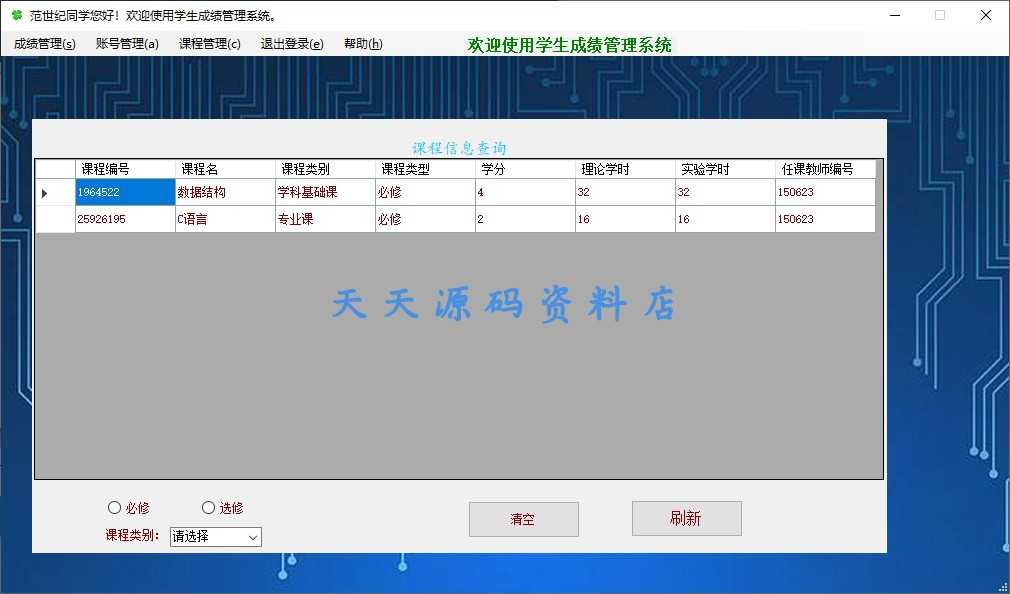1010x594 pixels.
Task: Open the 成绩管理(s) menu
Action: point(44,44)
